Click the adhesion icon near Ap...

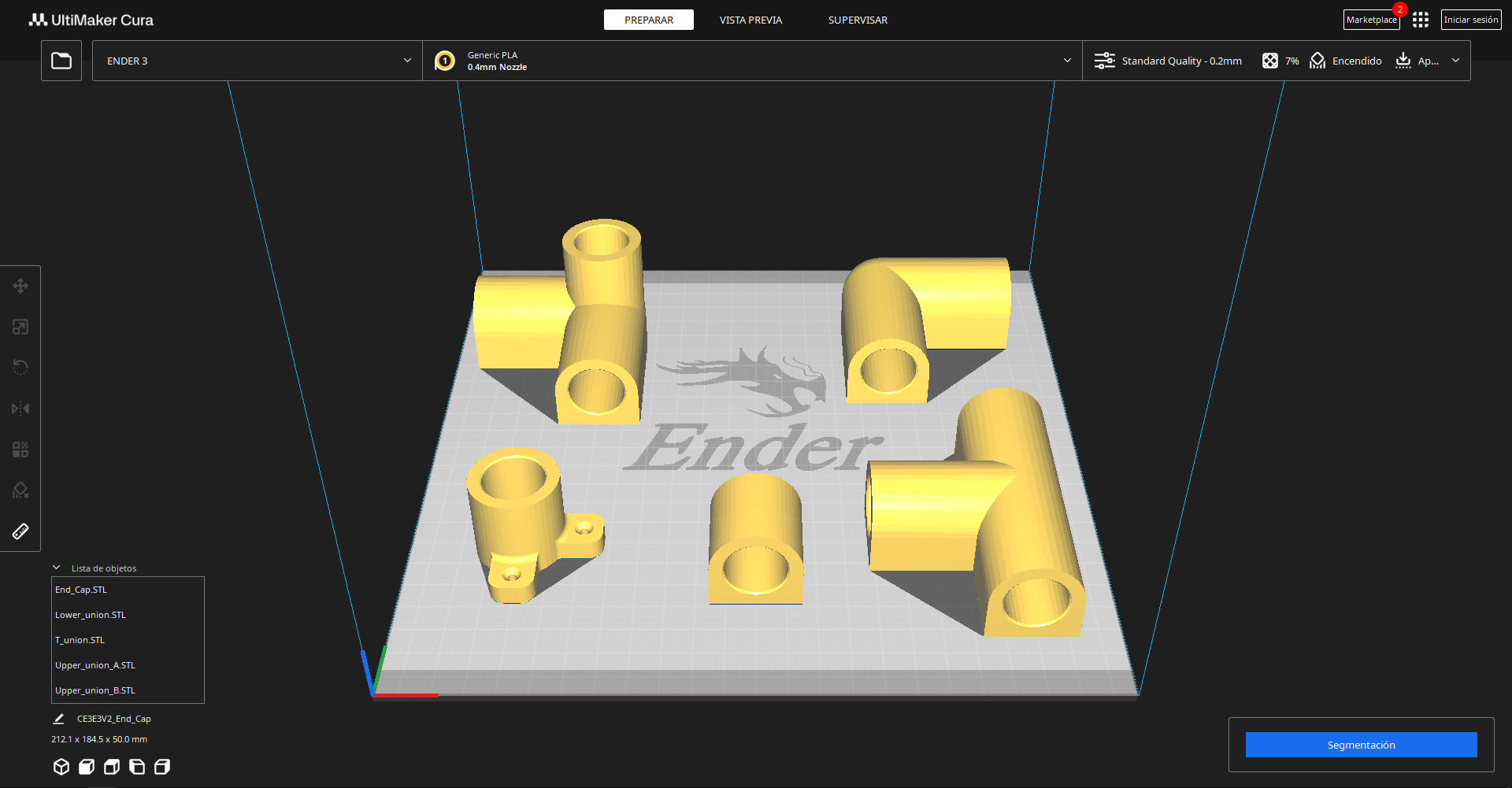[x=1403, y=61]
